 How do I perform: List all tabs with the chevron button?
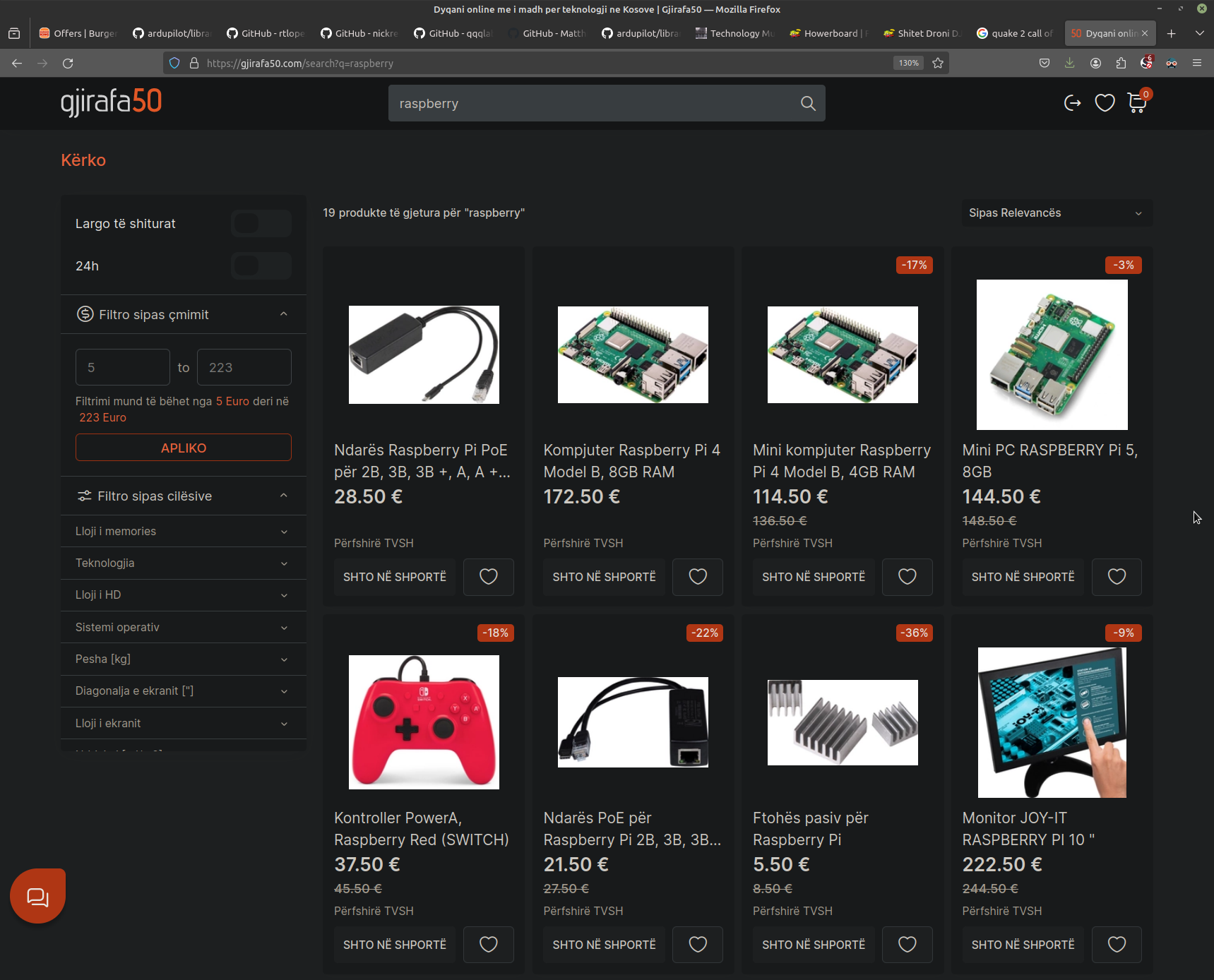click(1199, 33)
